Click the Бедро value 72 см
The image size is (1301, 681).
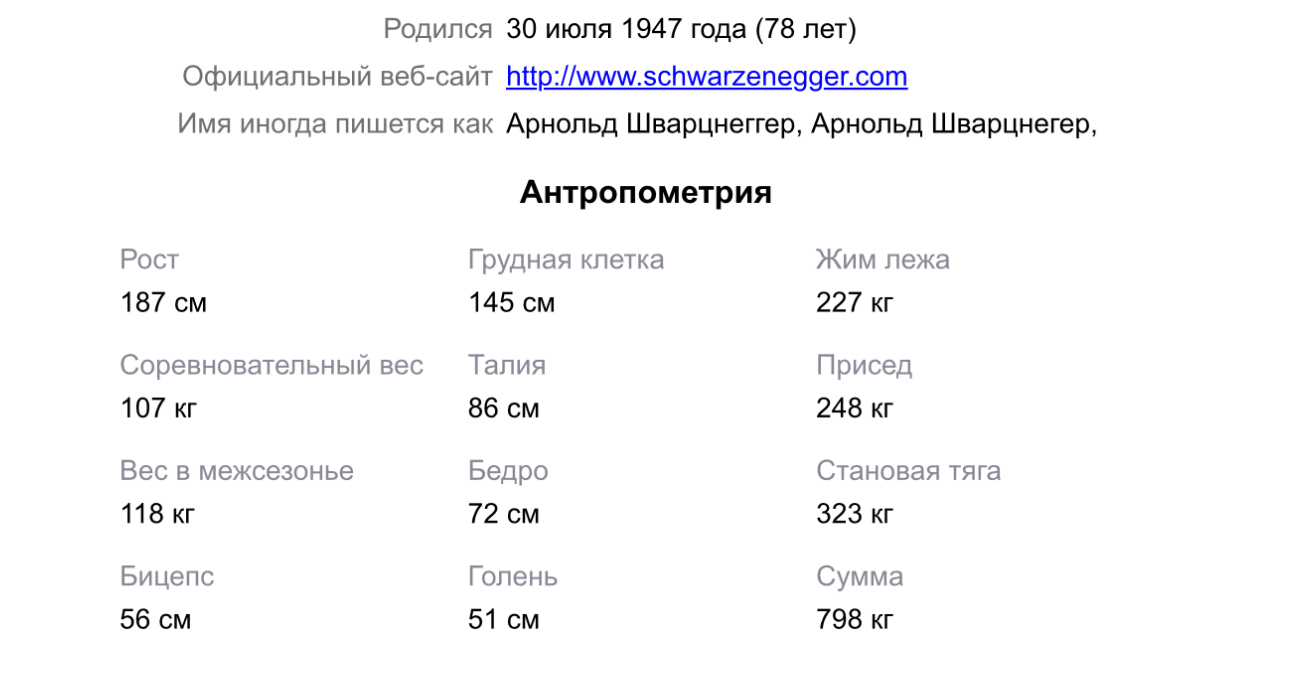(x=503, y=514)
